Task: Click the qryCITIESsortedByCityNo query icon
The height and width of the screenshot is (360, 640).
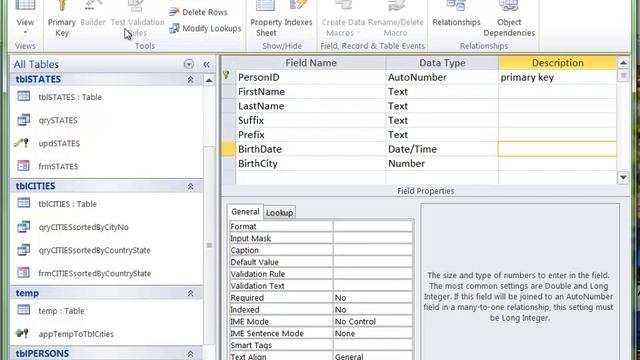Action: pyautogui.click(x=24, y=227)
